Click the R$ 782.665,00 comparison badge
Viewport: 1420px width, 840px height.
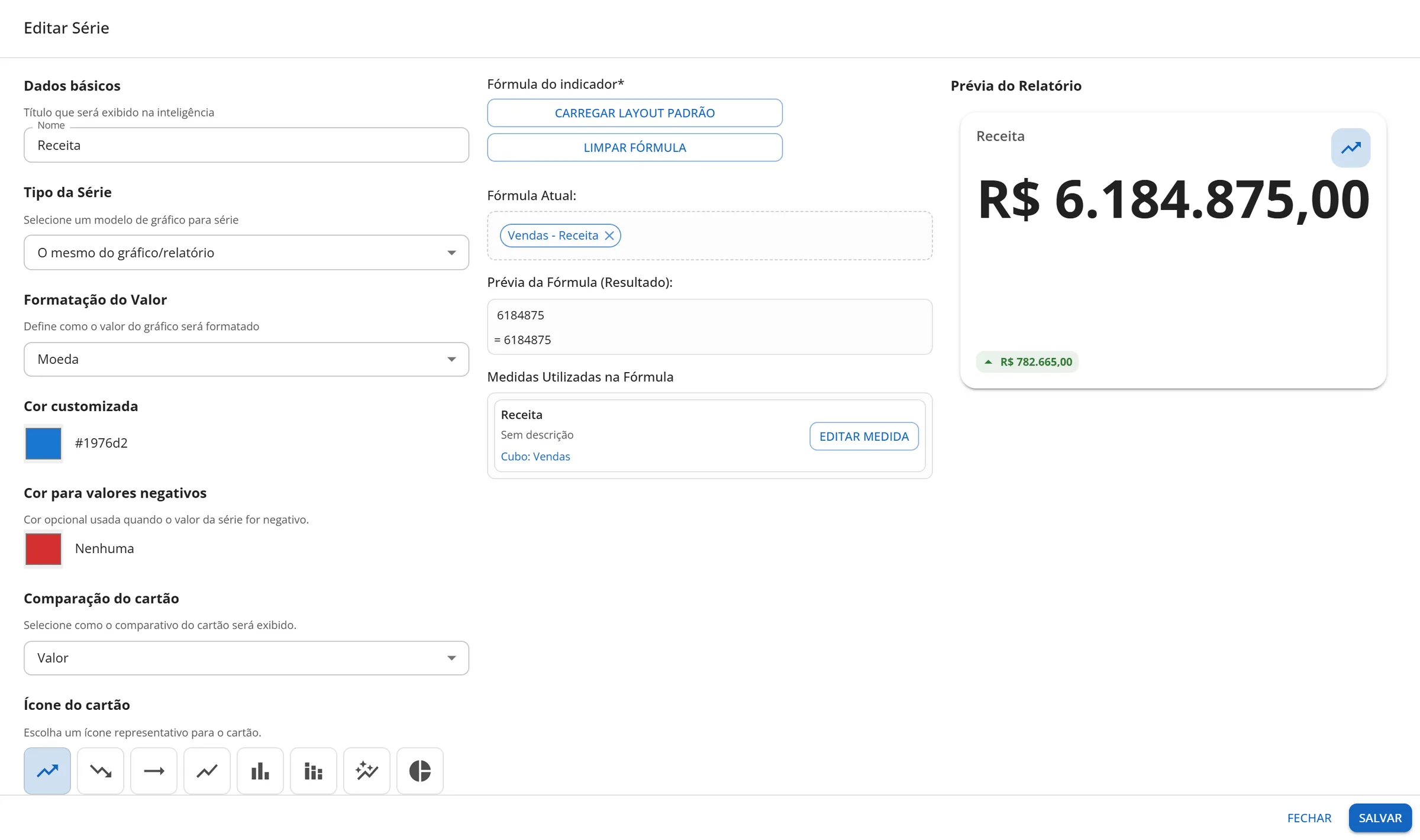coord(1028,362)
